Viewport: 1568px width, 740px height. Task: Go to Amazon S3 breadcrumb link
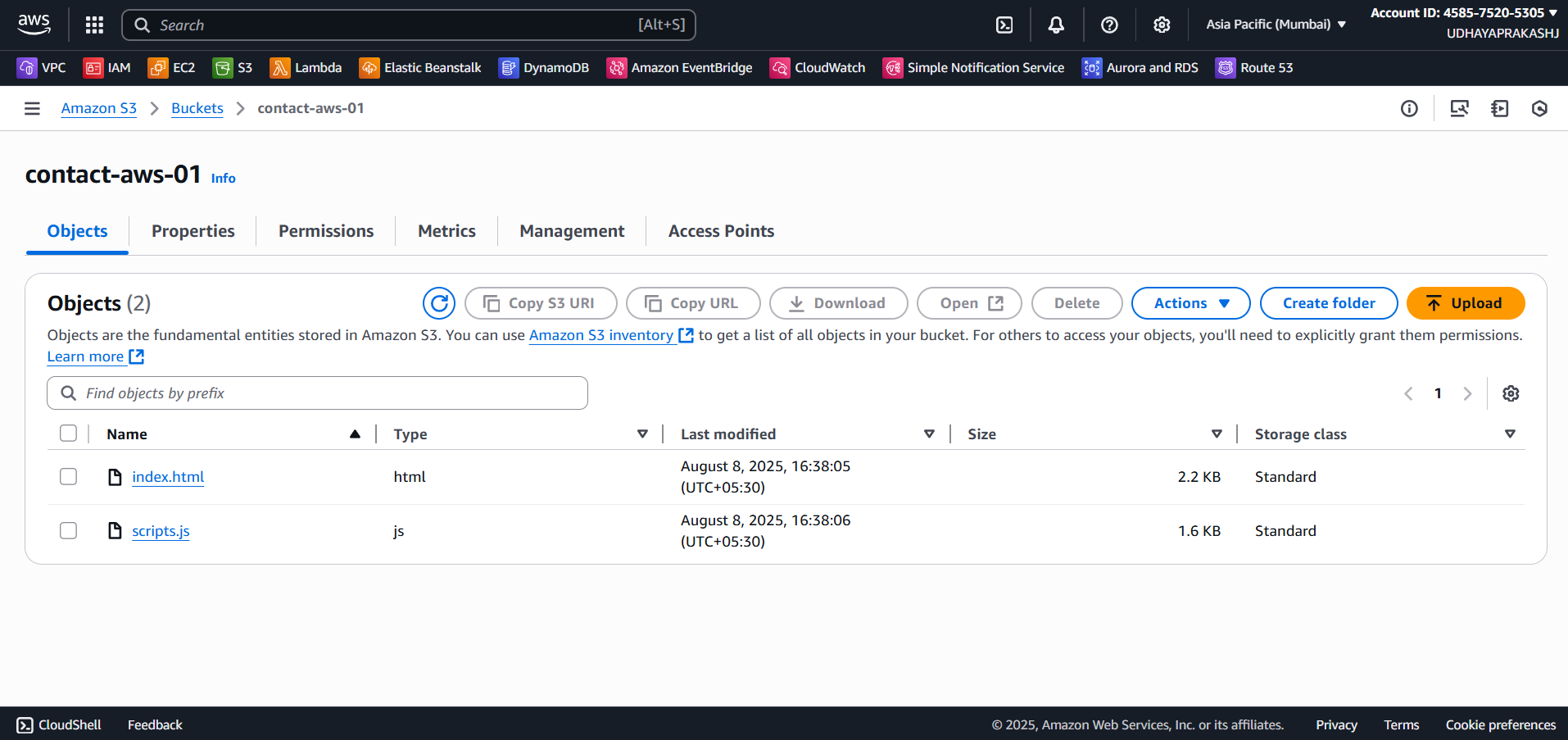point(98,108)
